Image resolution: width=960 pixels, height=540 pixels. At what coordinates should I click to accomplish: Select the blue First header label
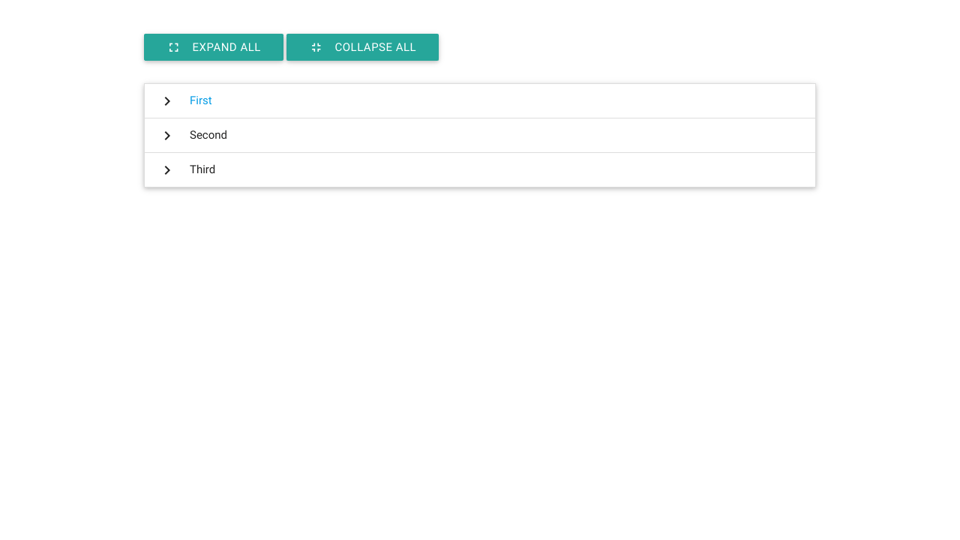pos(201,101)
